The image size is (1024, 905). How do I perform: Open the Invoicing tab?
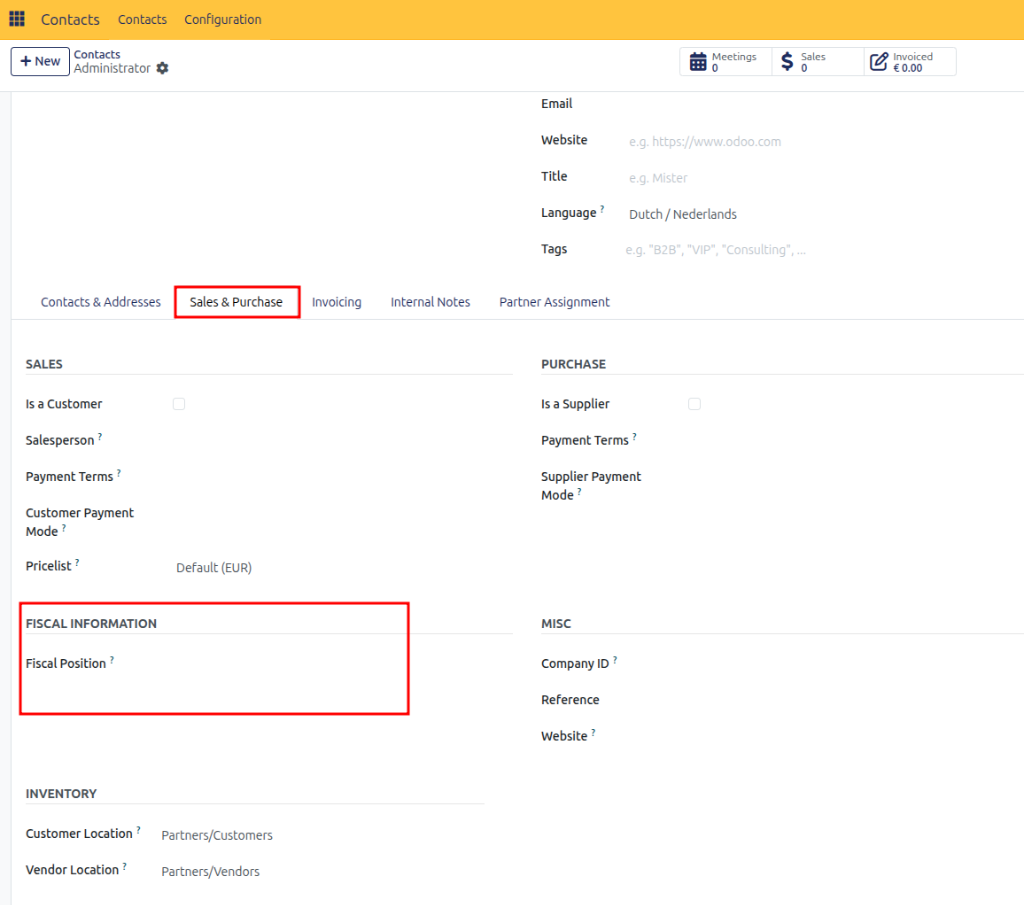tap(336, 302)
